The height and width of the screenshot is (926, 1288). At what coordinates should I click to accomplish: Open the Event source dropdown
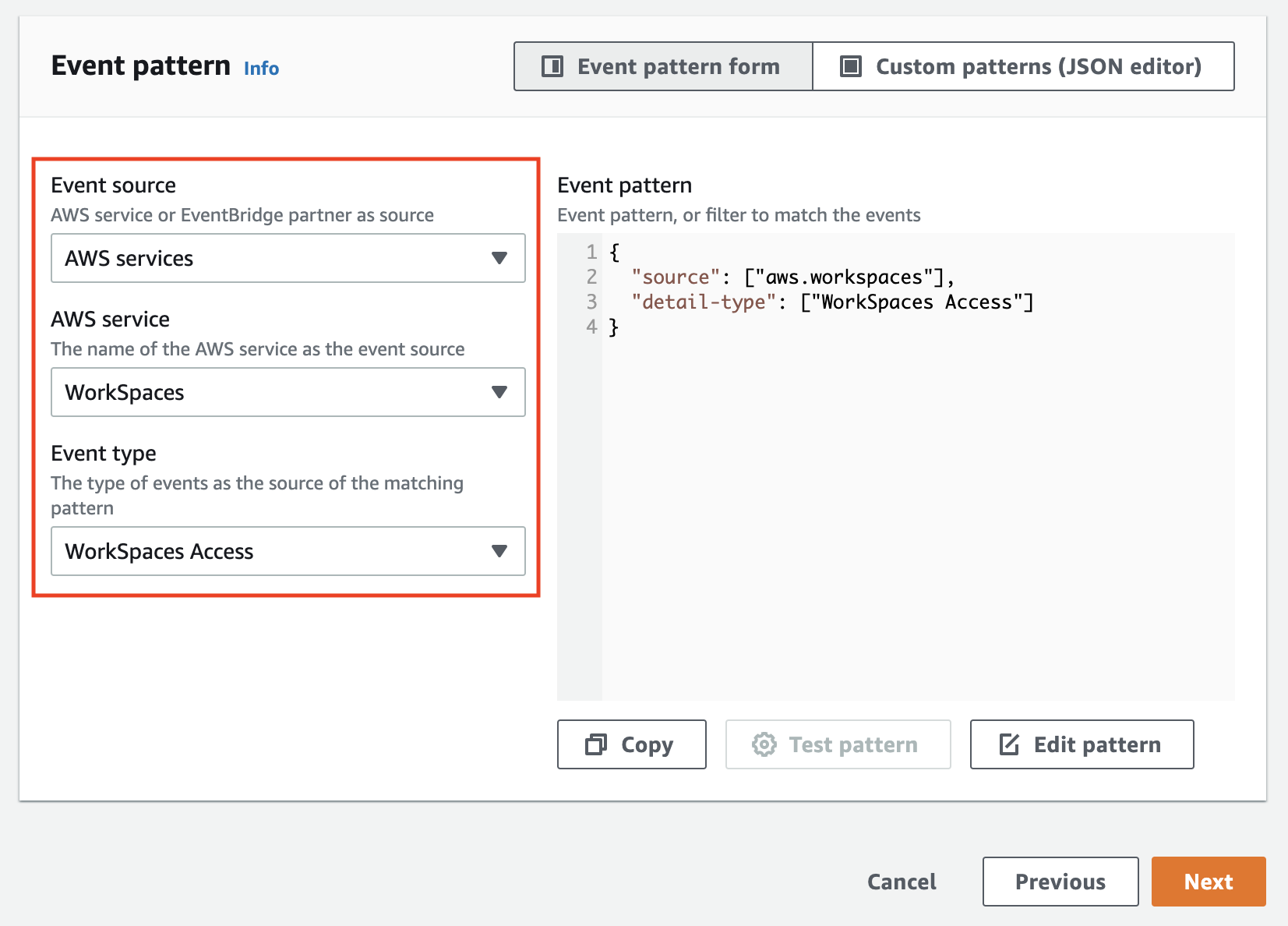288,258
